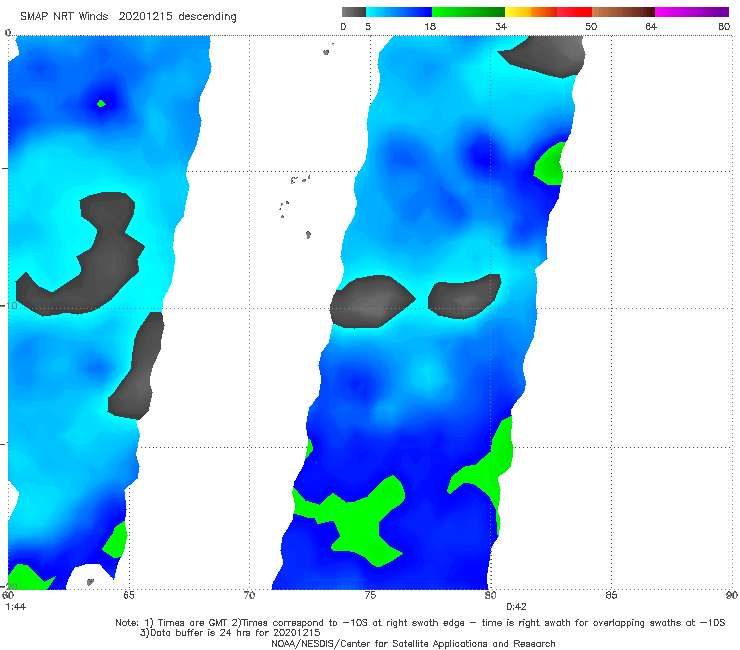Click longitude axis label "75"

pos(370,595)
